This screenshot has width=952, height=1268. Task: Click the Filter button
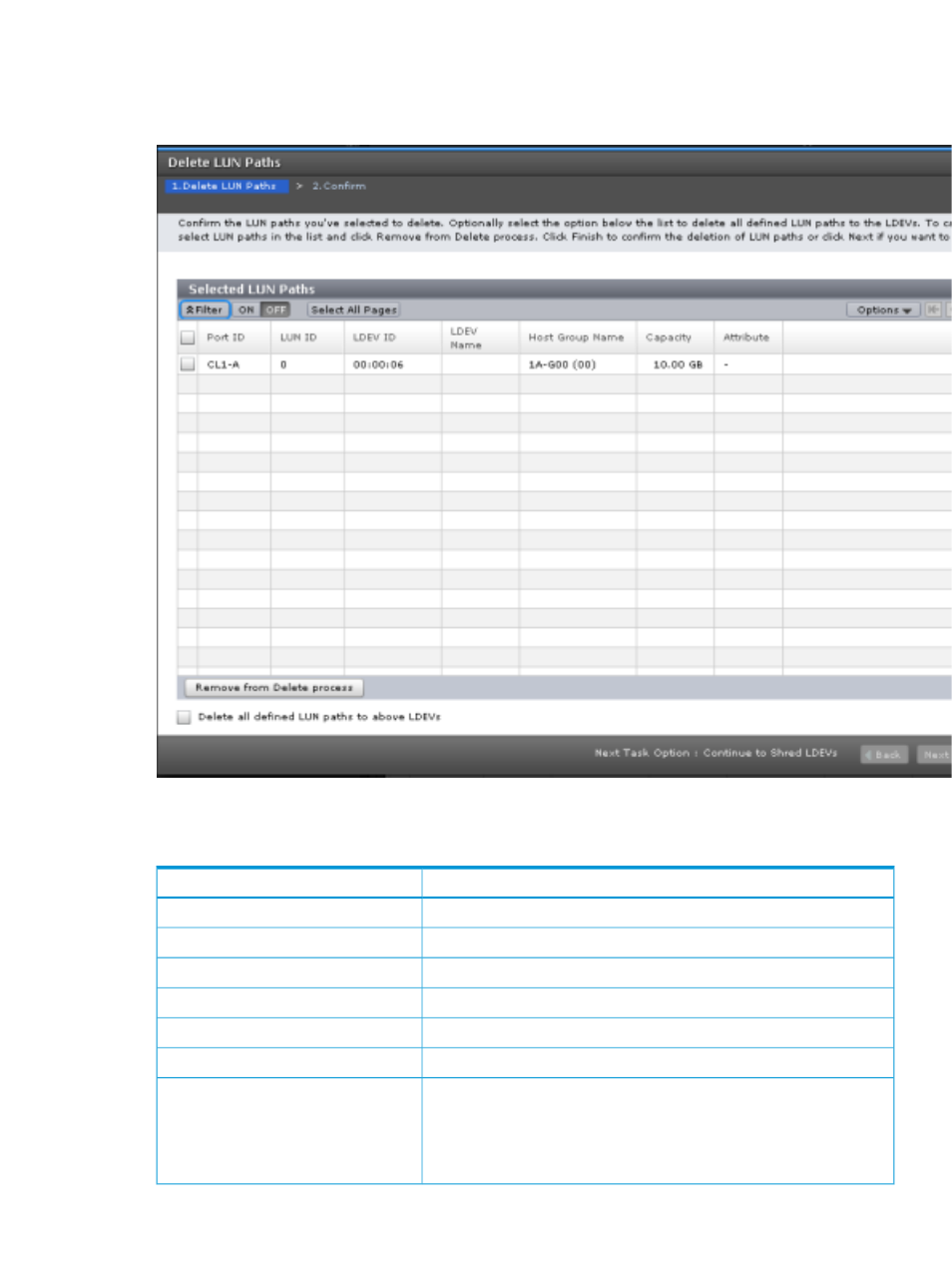click(x=205, y=311)
